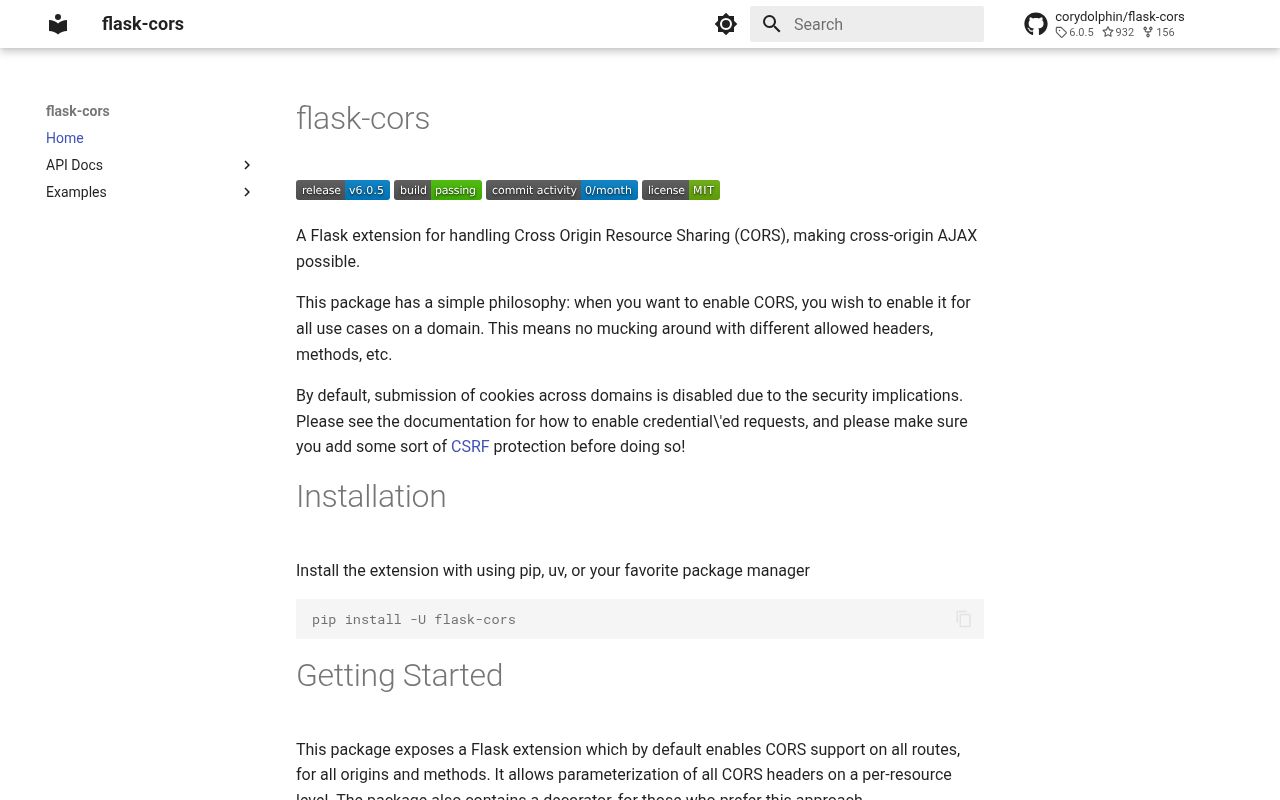Open the API Docs navigation item

pos(74,165)
